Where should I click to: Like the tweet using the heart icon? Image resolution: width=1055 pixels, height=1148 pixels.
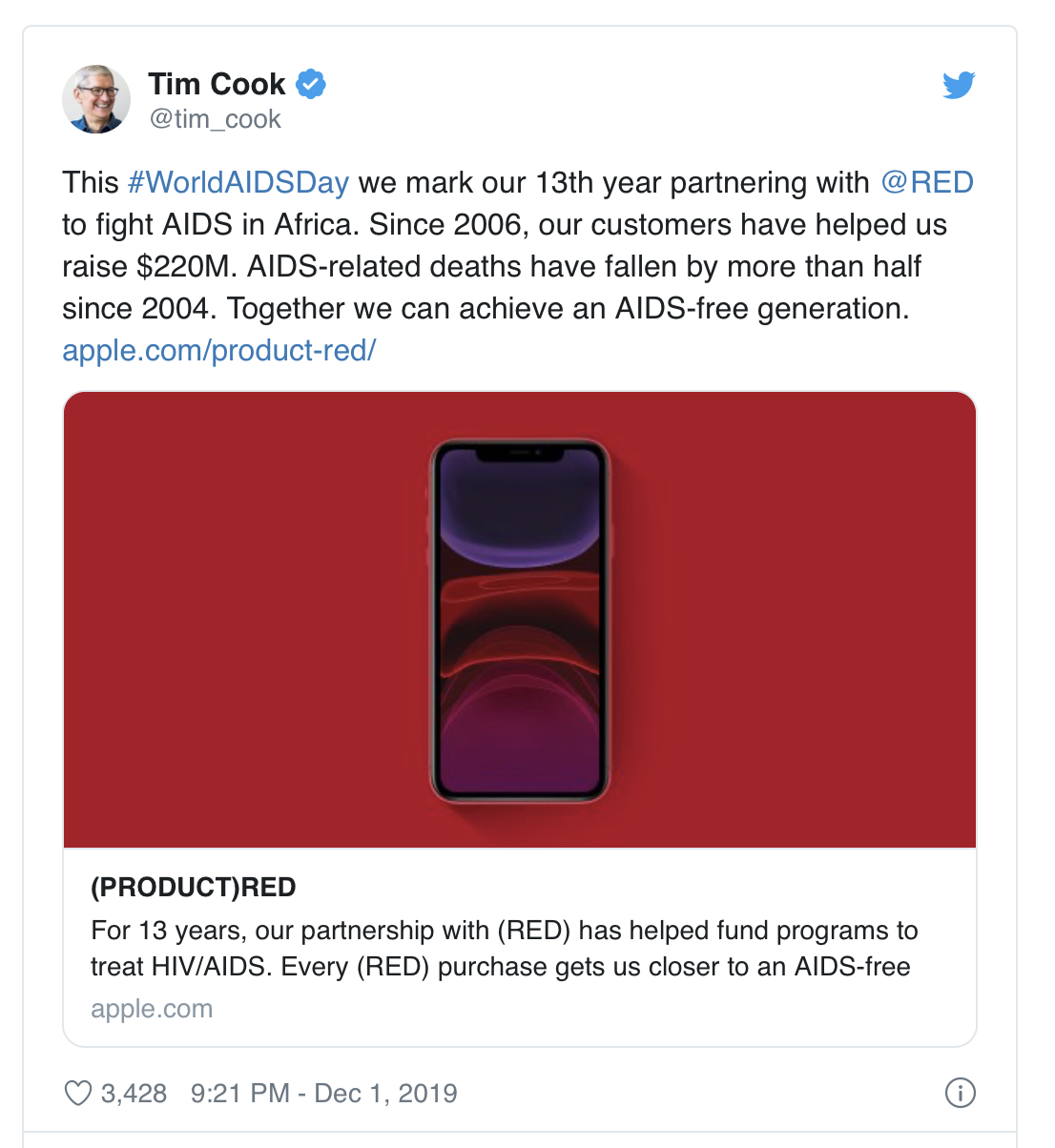pos(77,1093)
